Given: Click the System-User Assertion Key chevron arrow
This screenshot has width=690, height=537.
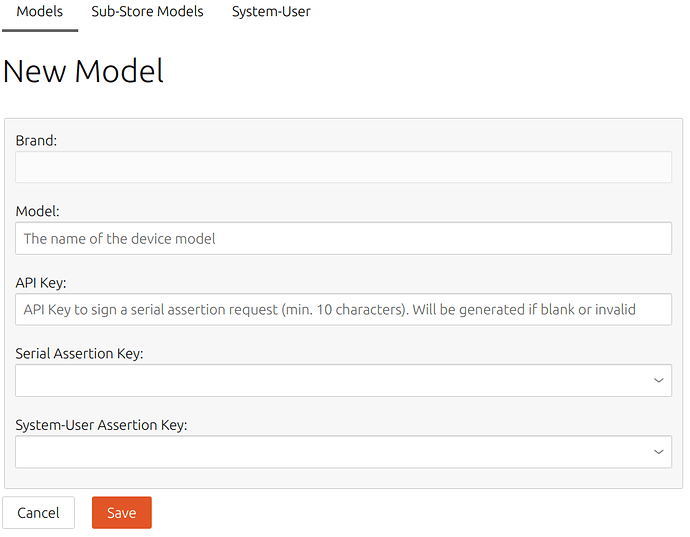Looking at the screenshot, I should [658, 452].
